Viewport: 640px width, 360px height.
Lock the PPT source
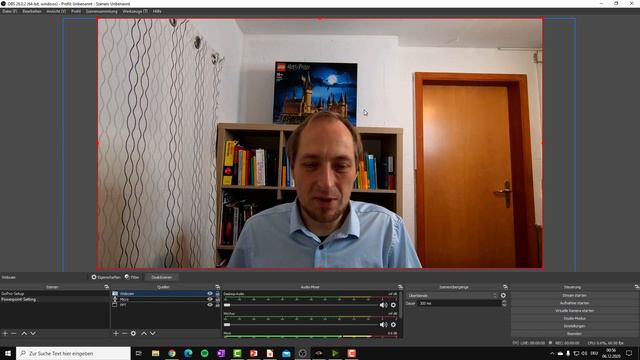[x=218, y=305]
